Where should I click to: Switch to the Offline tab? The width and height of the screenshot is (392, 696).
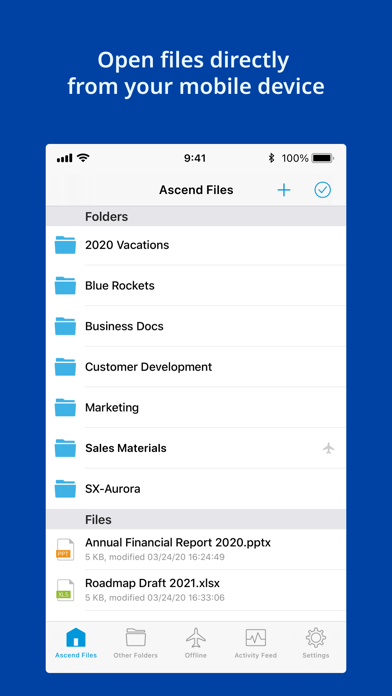point(196,643)
